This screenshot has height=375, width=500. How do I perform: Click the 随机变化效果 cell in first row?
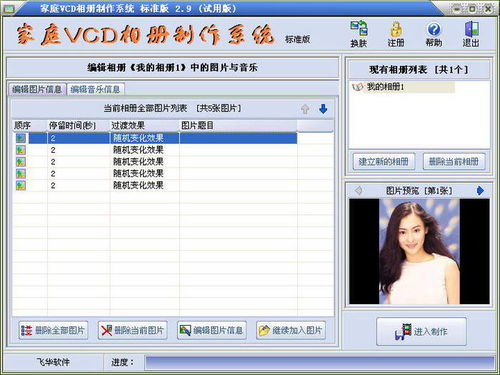click(145, 138)
